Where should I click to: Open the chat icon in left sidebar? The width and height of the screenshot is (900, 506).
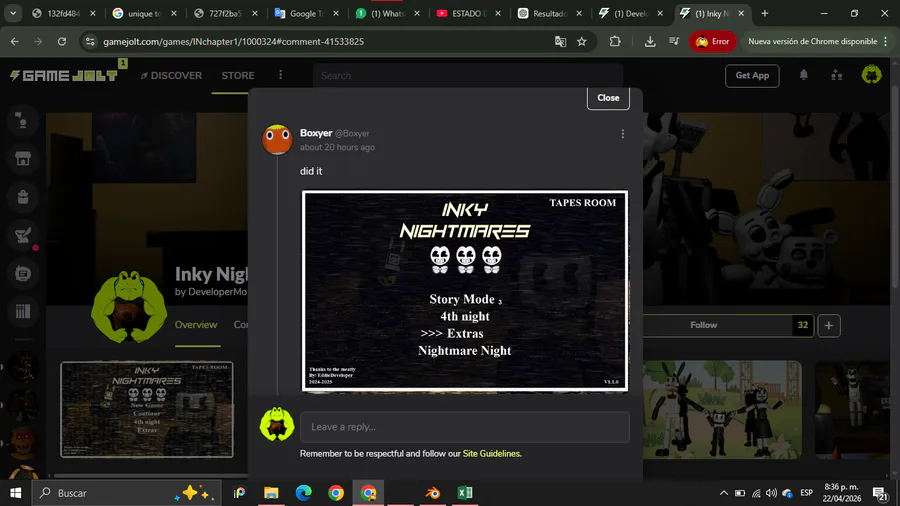tap(23, 120)
